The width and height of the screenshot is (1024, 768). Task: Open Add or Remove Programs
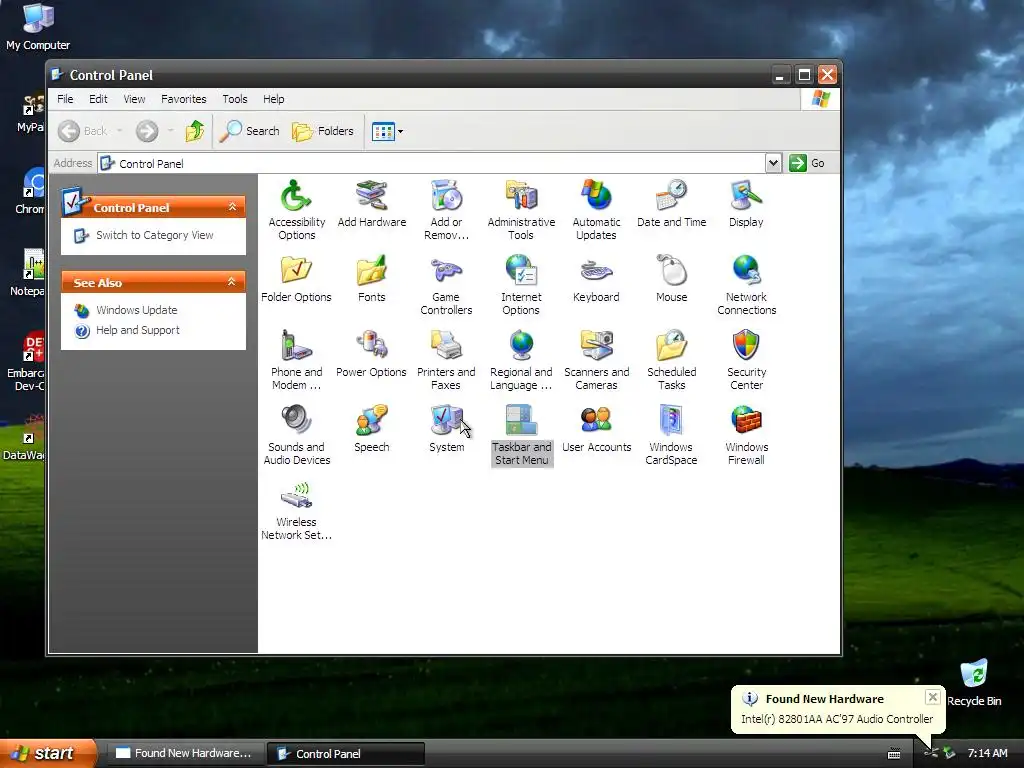(x=446, y=210)
